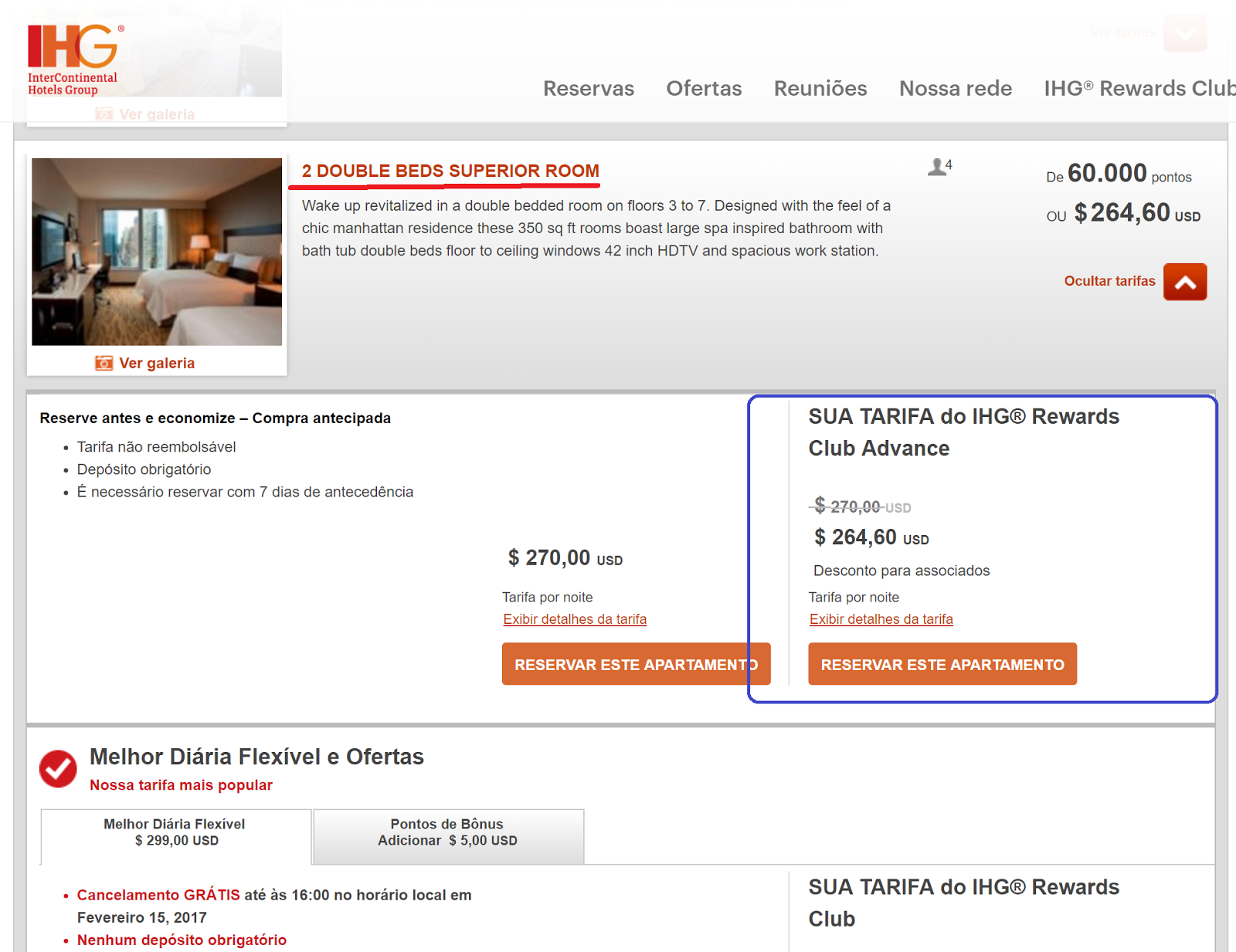
Task: Select the Pontos de Bônus tab
Action: [x=448, y=836]
